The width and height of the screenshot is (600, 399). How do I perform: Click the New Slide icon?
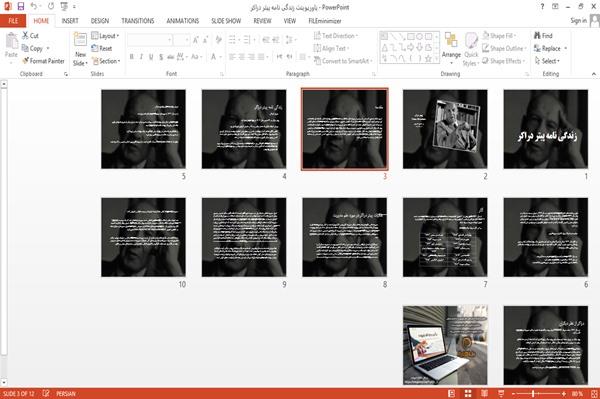click(x=80, y=40)
